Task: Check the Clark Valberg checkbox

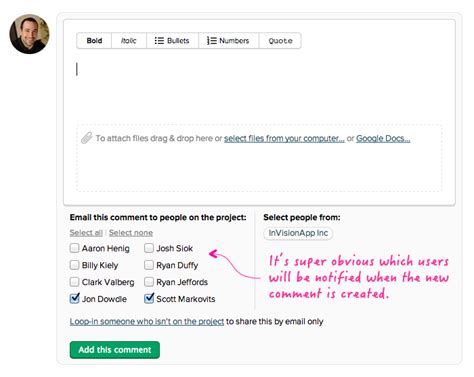Action: click(74, 282)
